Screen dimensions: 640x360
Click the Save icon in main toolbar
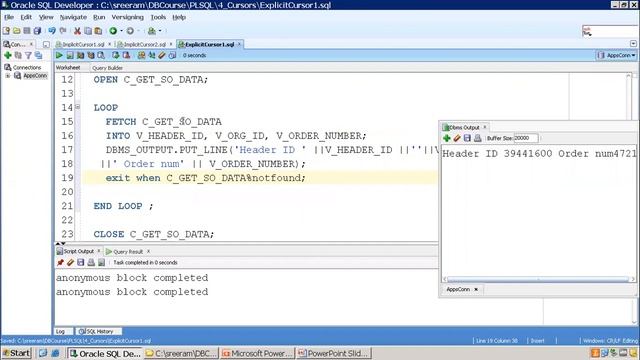(27, 31)
